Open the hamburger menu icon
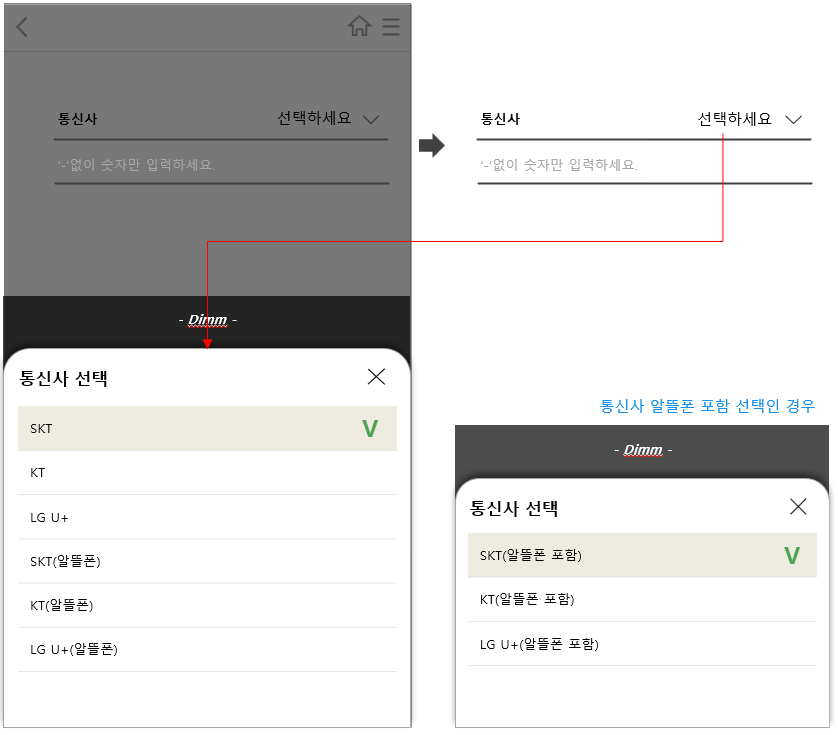The height and width of the screenshot is (735, 838). point(390,27)
